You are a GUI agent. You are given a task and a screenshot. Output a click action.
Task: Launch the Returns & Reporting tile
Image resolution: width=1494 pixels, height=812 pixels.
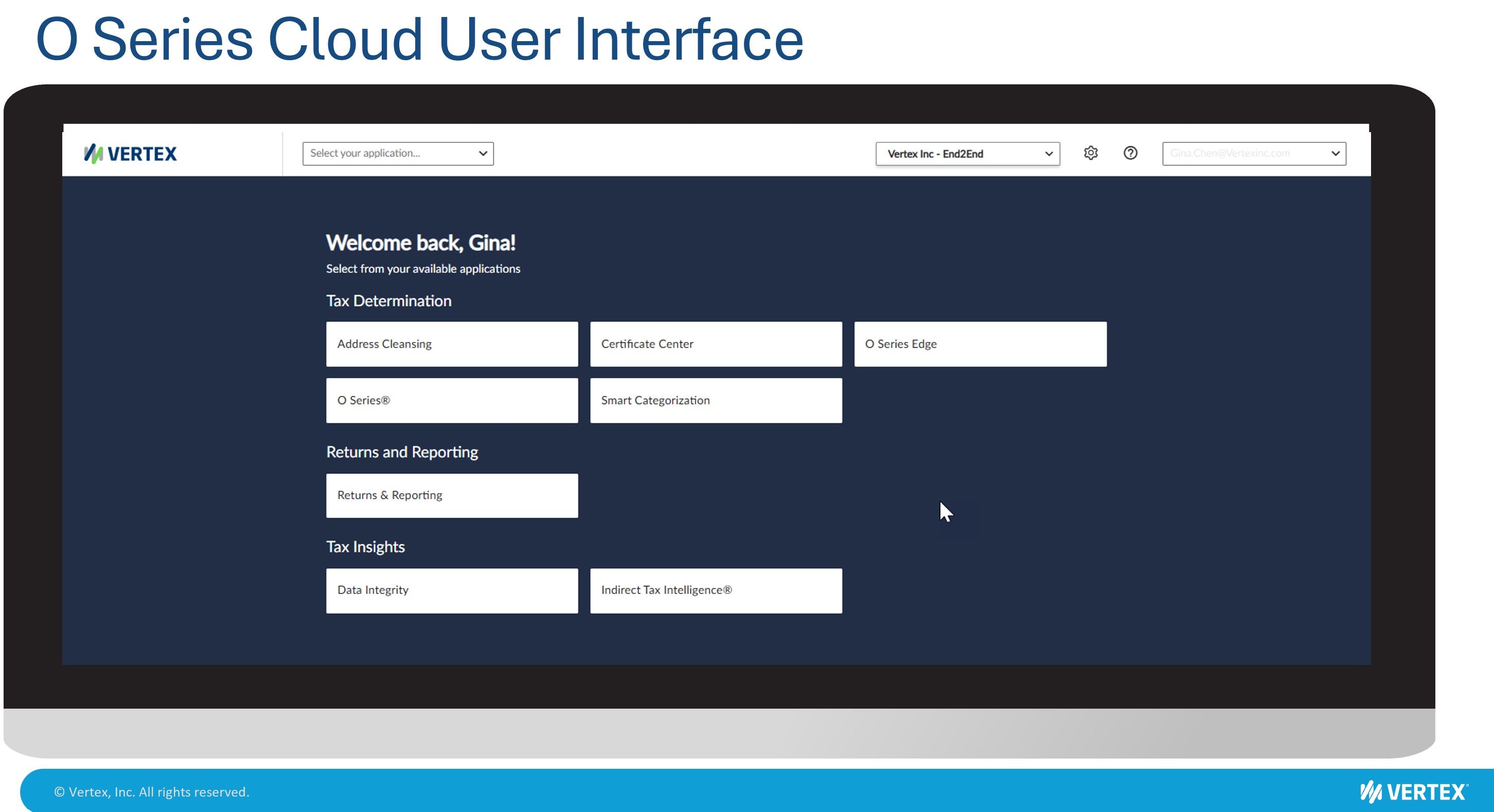point(452,496)
